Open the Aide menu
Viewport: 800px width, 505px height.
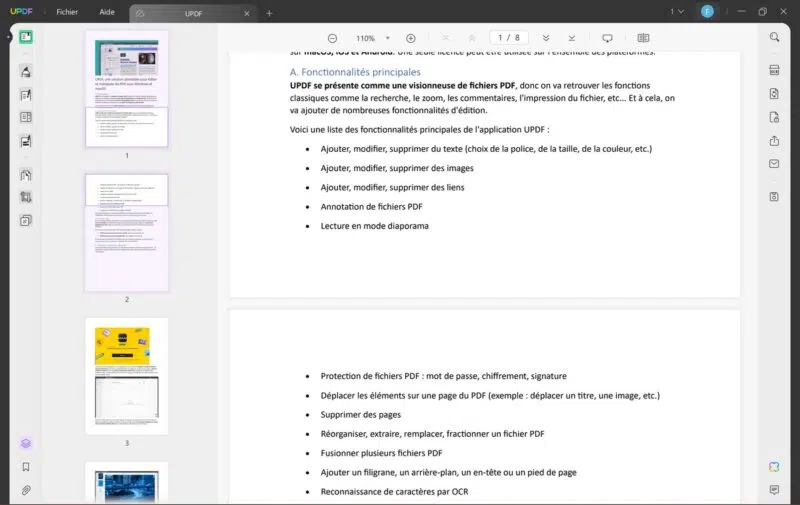[x=107, y=12]
